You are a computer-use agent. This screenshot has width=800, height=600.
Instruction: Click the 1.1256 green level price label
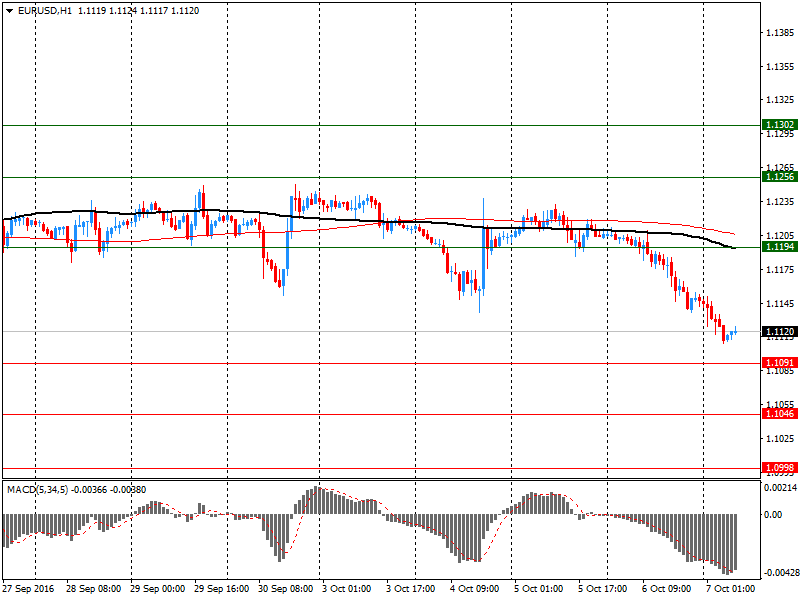click(780, 177)
